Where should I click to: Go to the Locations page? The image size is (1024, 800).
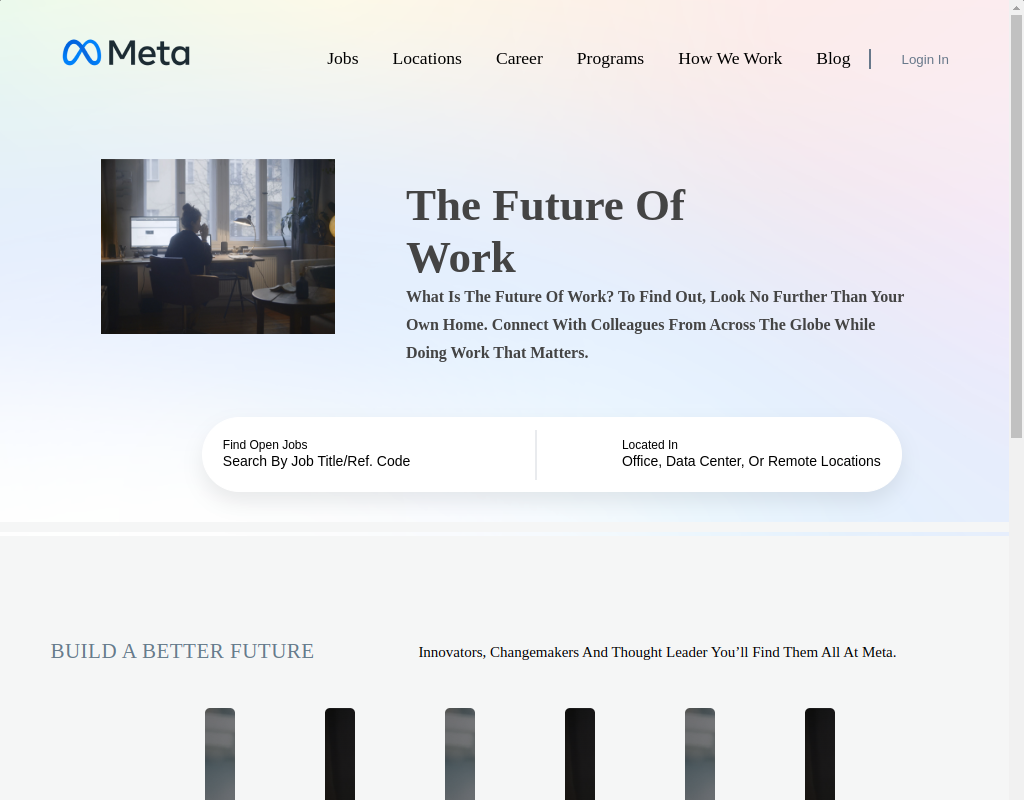(427, 59)
